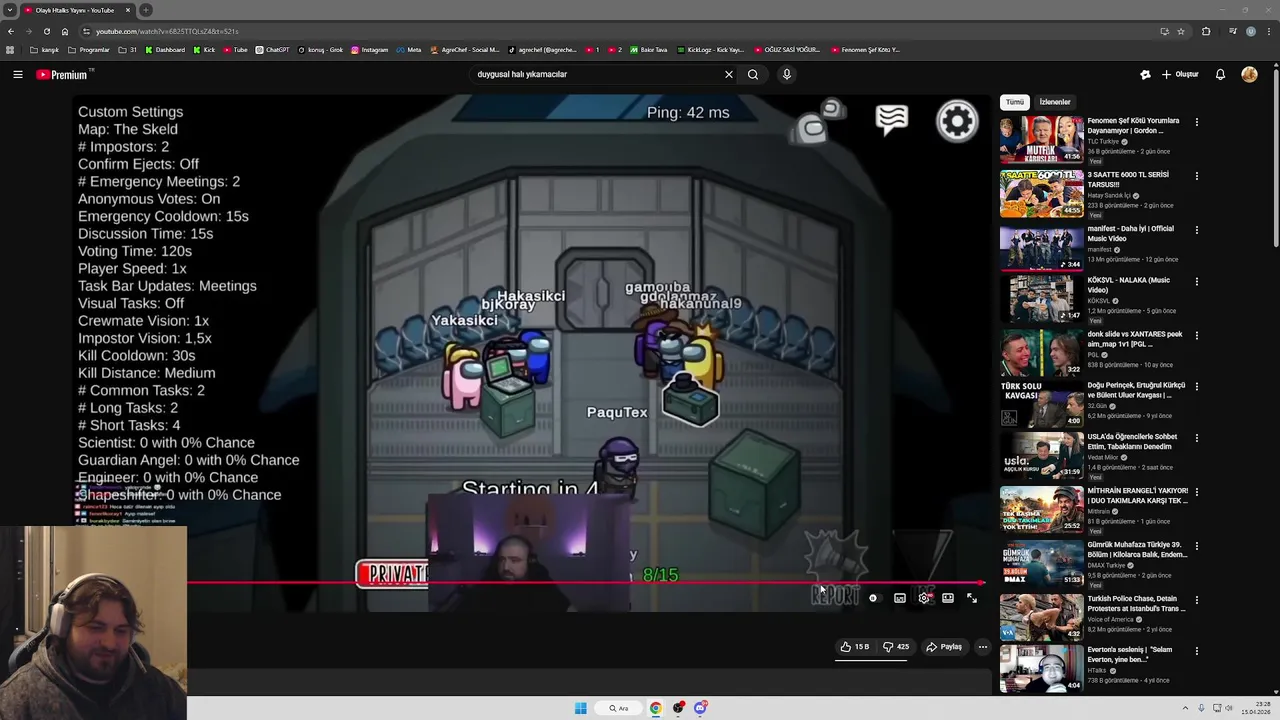Clear the search box text
1280x720 pixels.
click(728, 74)
